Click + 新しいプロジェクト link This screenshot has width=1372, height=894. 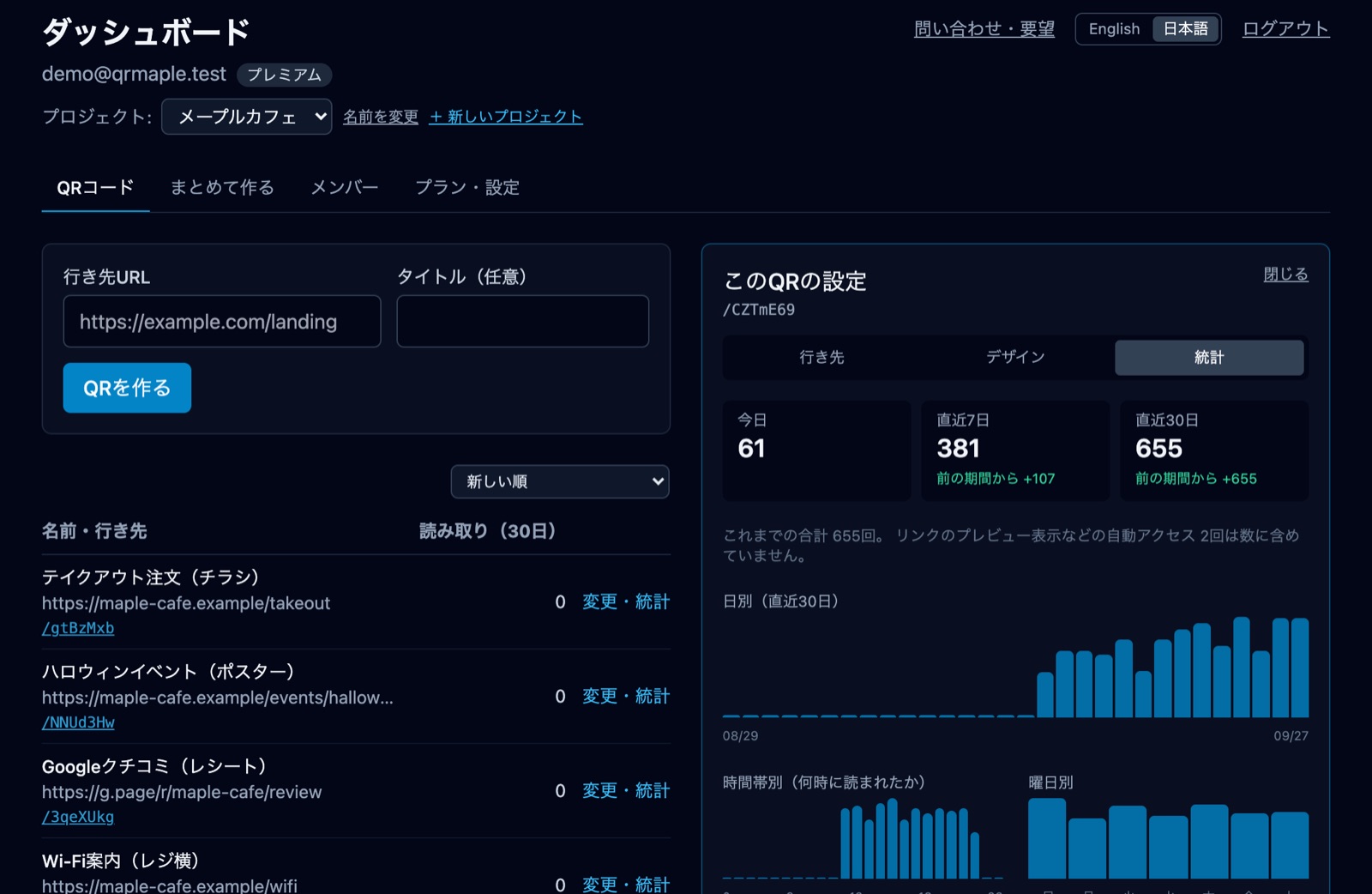[506, 117]
